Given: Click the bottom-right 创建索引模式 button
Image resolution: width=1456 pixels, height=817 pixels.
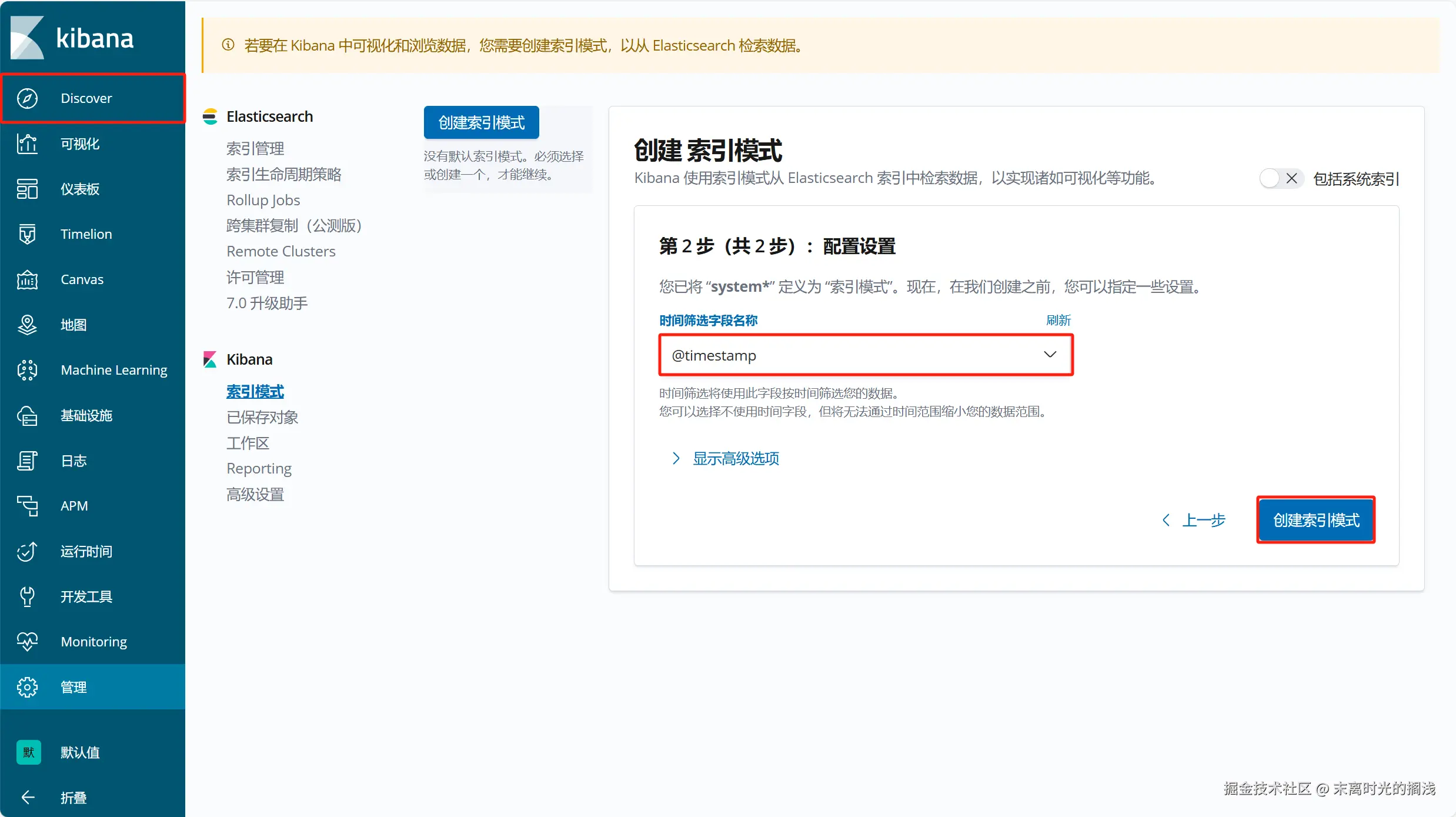Looking at the screenshot, I should click(1315, 520).
